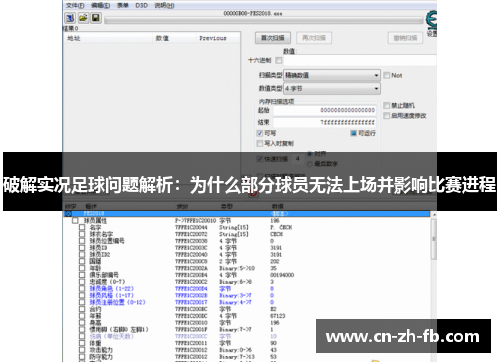Image resolution: width=500 pixels, height=362 pixels.
Task: Click the 撤销扫描 button
Action: 405,38
